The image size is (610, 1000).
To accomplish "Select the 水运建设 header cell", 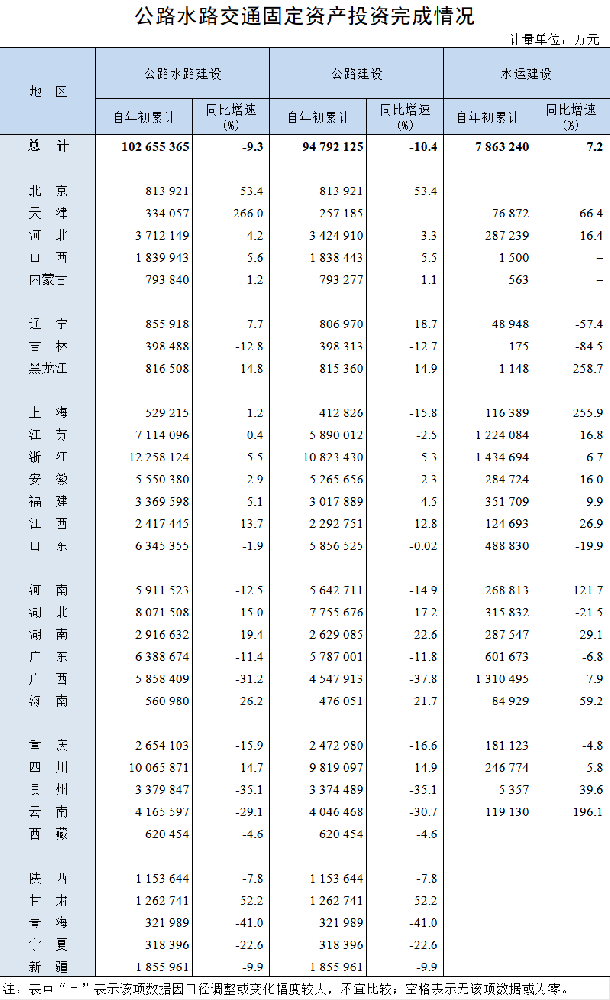I will pos(526,74).
